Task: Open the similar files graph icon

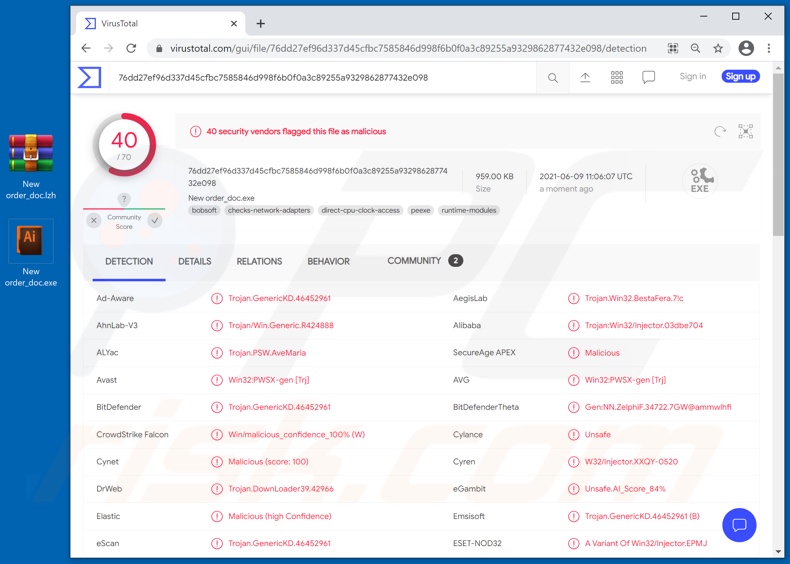Action: 746,131
